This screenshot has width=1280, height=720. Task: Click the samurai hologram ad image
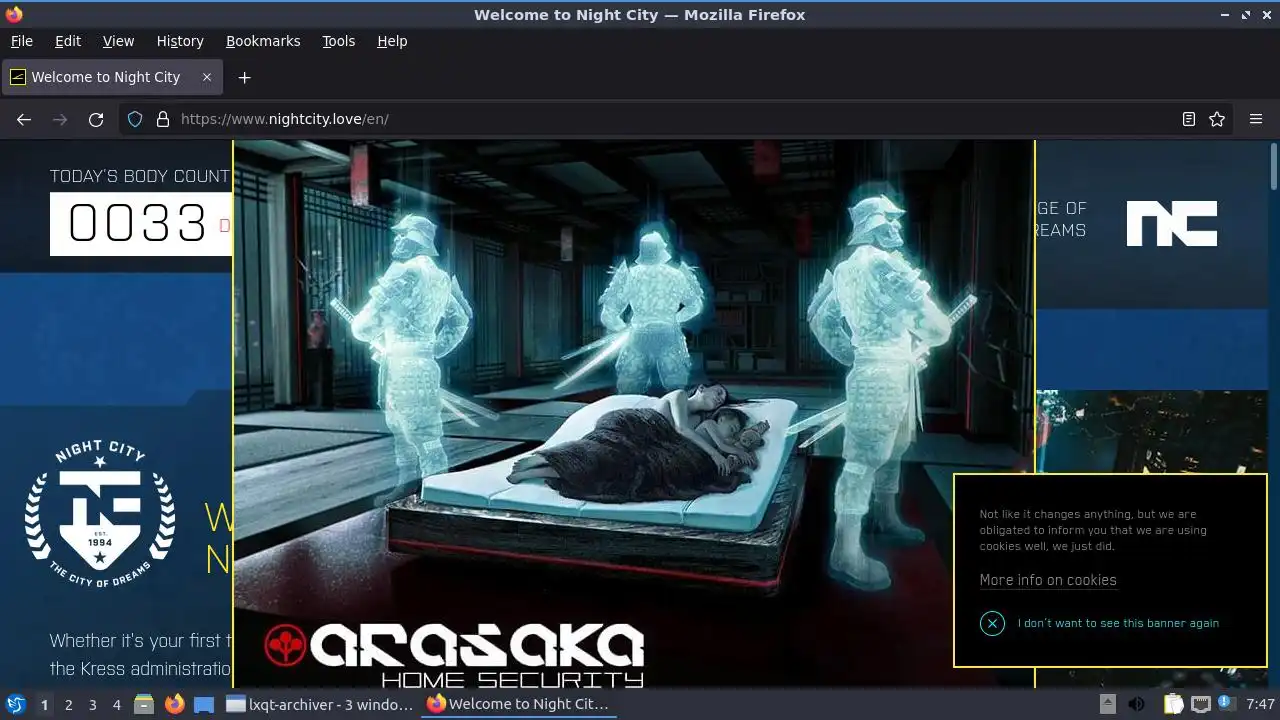(x=634, y=413)
